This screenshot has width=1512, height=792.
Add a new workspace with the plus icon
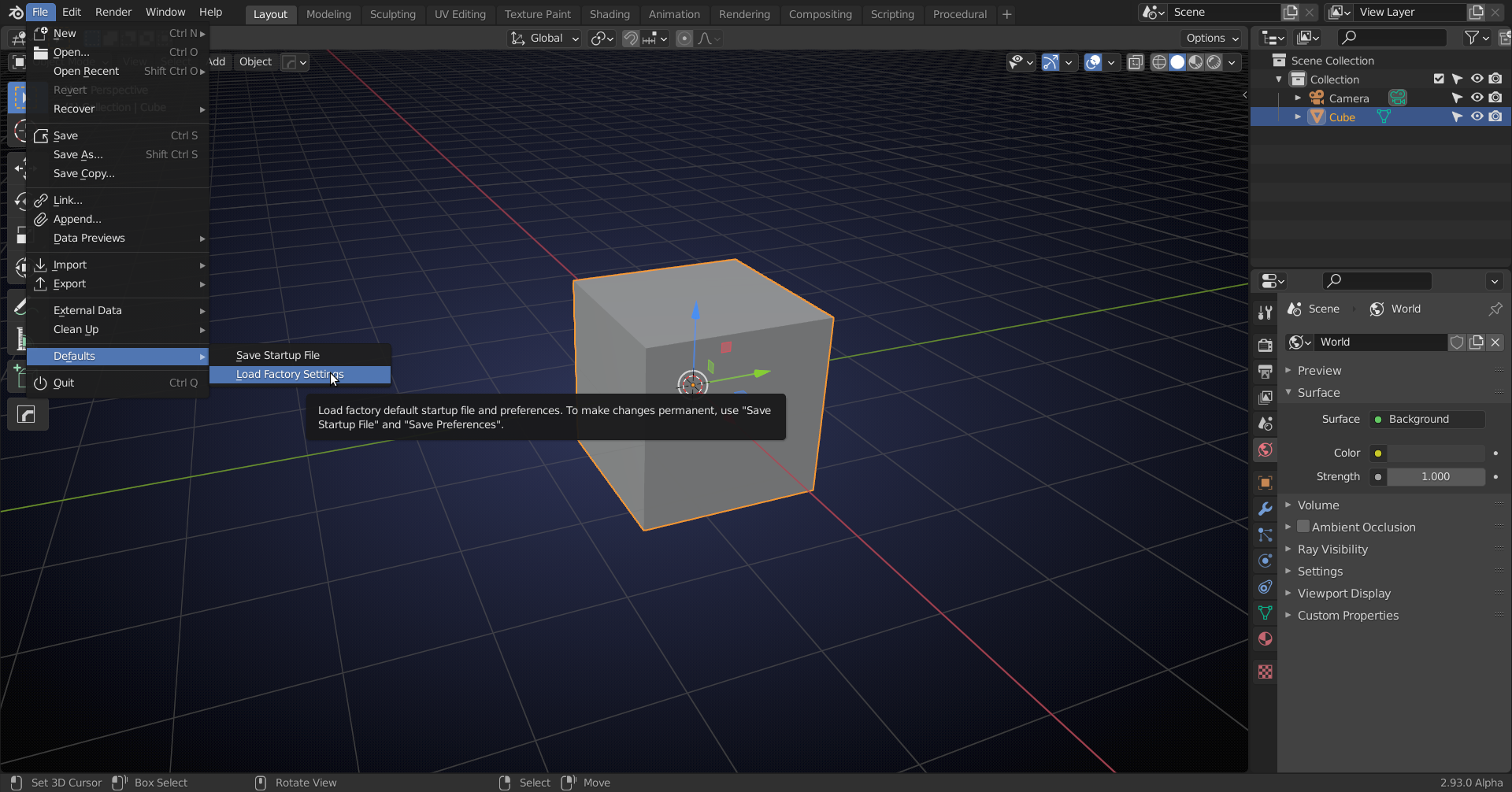[1006, 14]
